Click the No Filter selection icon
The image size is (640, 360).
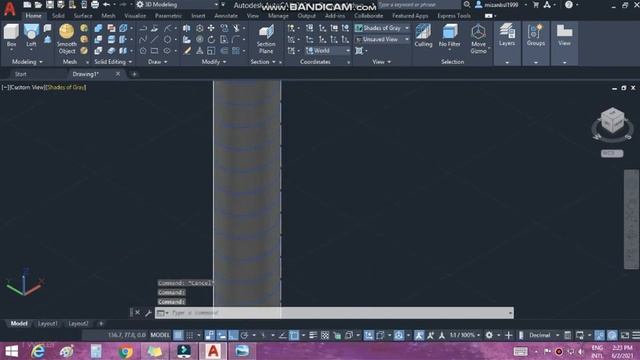(x=450, y=36)
